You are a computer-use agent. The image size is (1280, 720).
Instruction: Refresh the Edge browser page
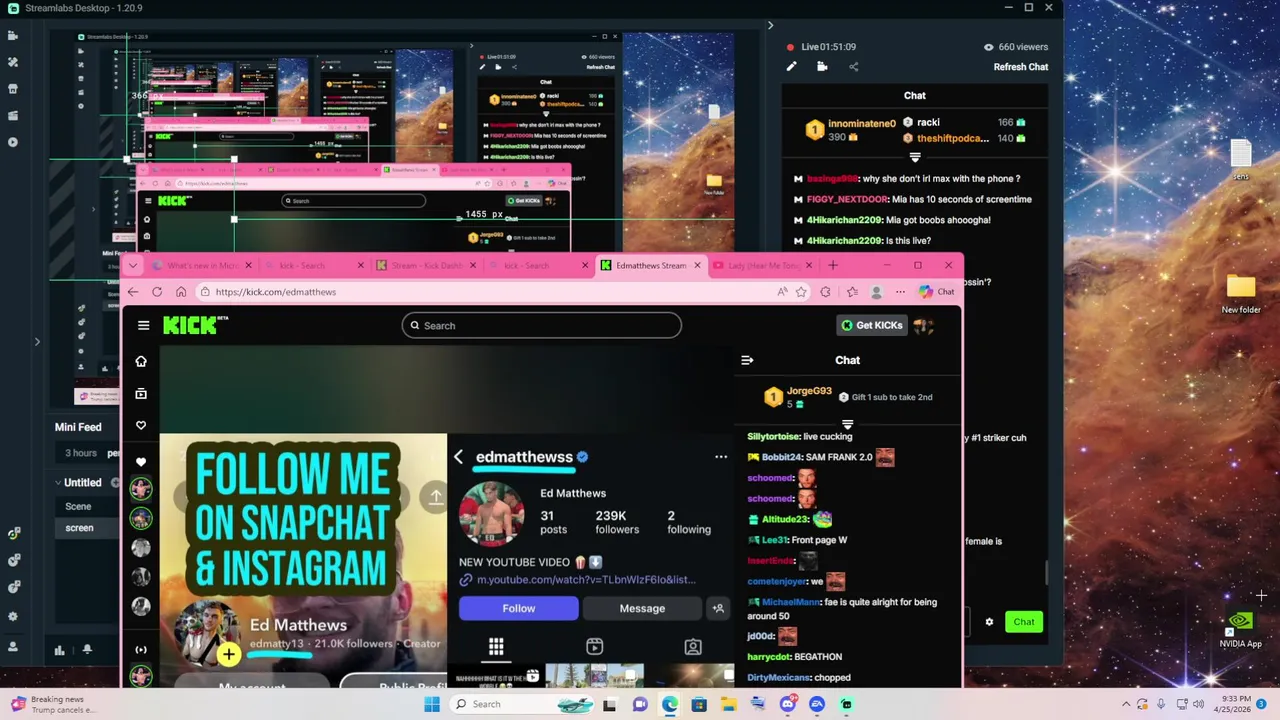click(x=157, y=292)
